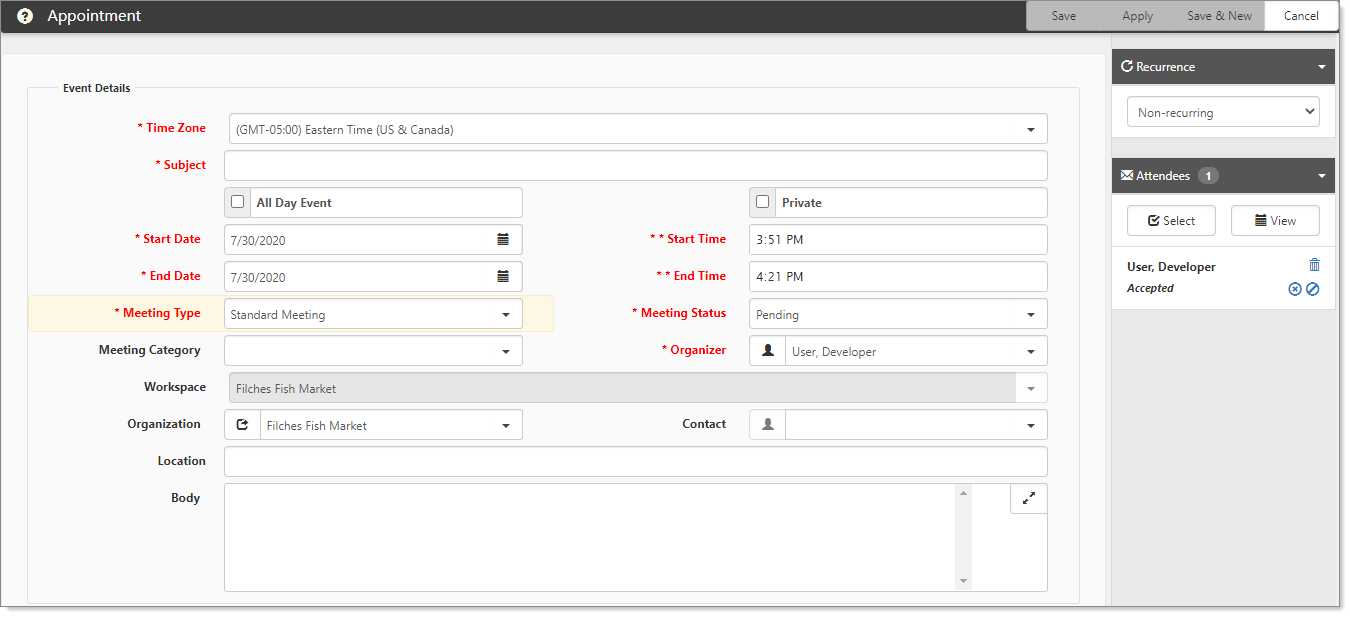
Task: Click the Body scrollbar down arrow
Action: click(x=964, y=581)
